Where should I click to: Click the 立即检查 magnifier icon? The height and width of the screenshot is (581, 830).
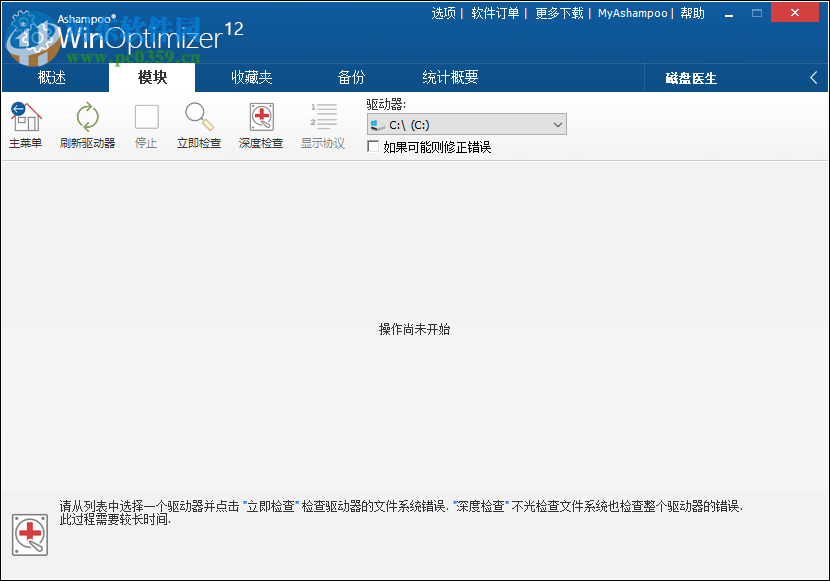198,118
